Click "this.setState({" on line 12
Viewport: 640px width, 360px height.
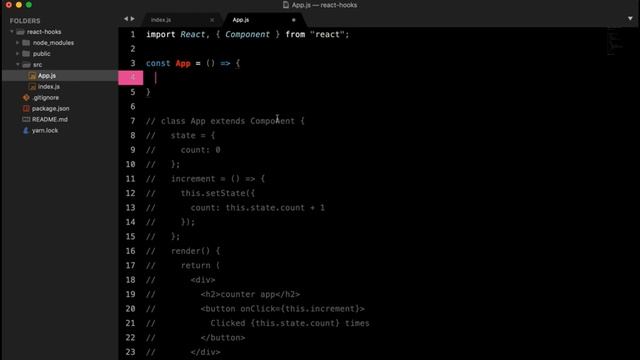[218, 193]
